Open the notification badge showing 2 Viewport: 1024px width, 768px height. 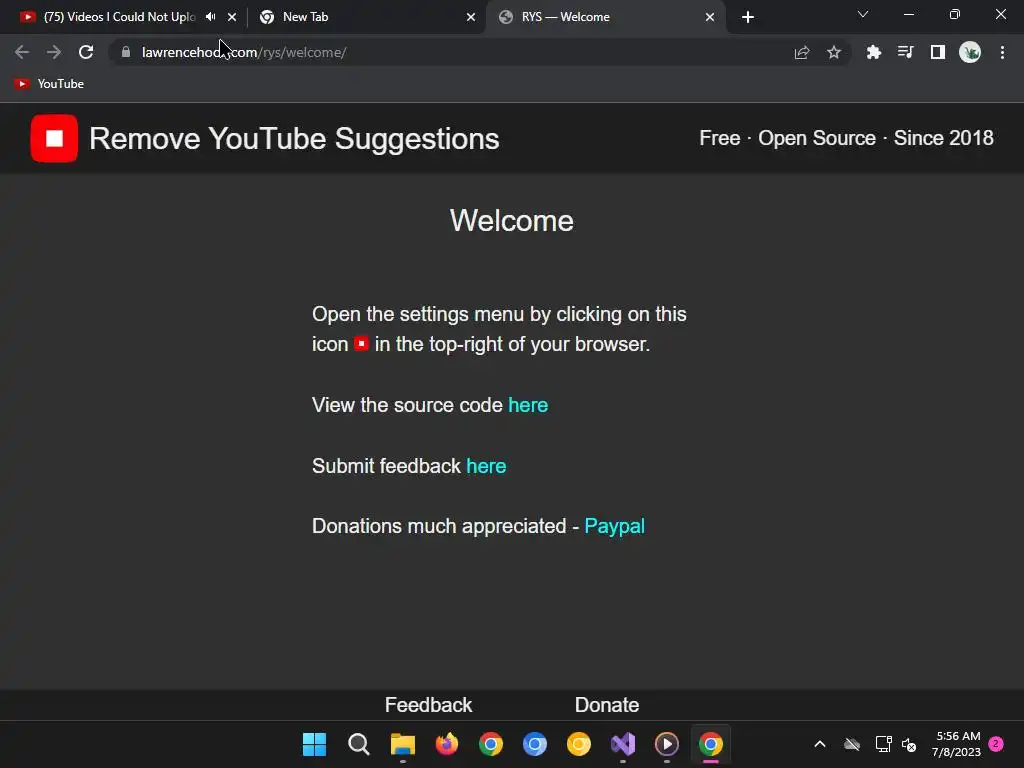(x=996, y=743)
